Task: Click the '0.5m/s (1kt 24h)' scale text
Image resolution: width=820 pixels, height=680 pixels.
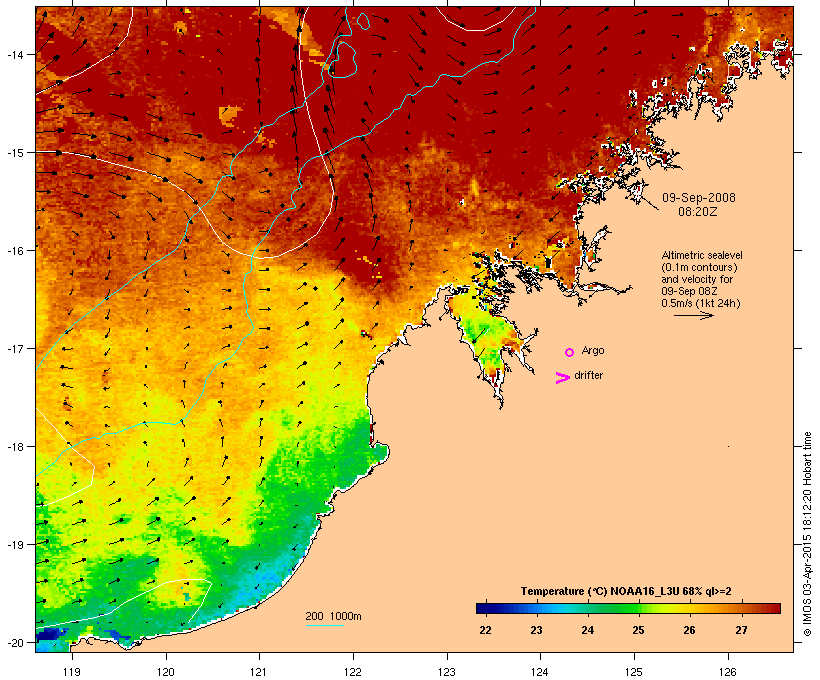Action: point(701,303)
